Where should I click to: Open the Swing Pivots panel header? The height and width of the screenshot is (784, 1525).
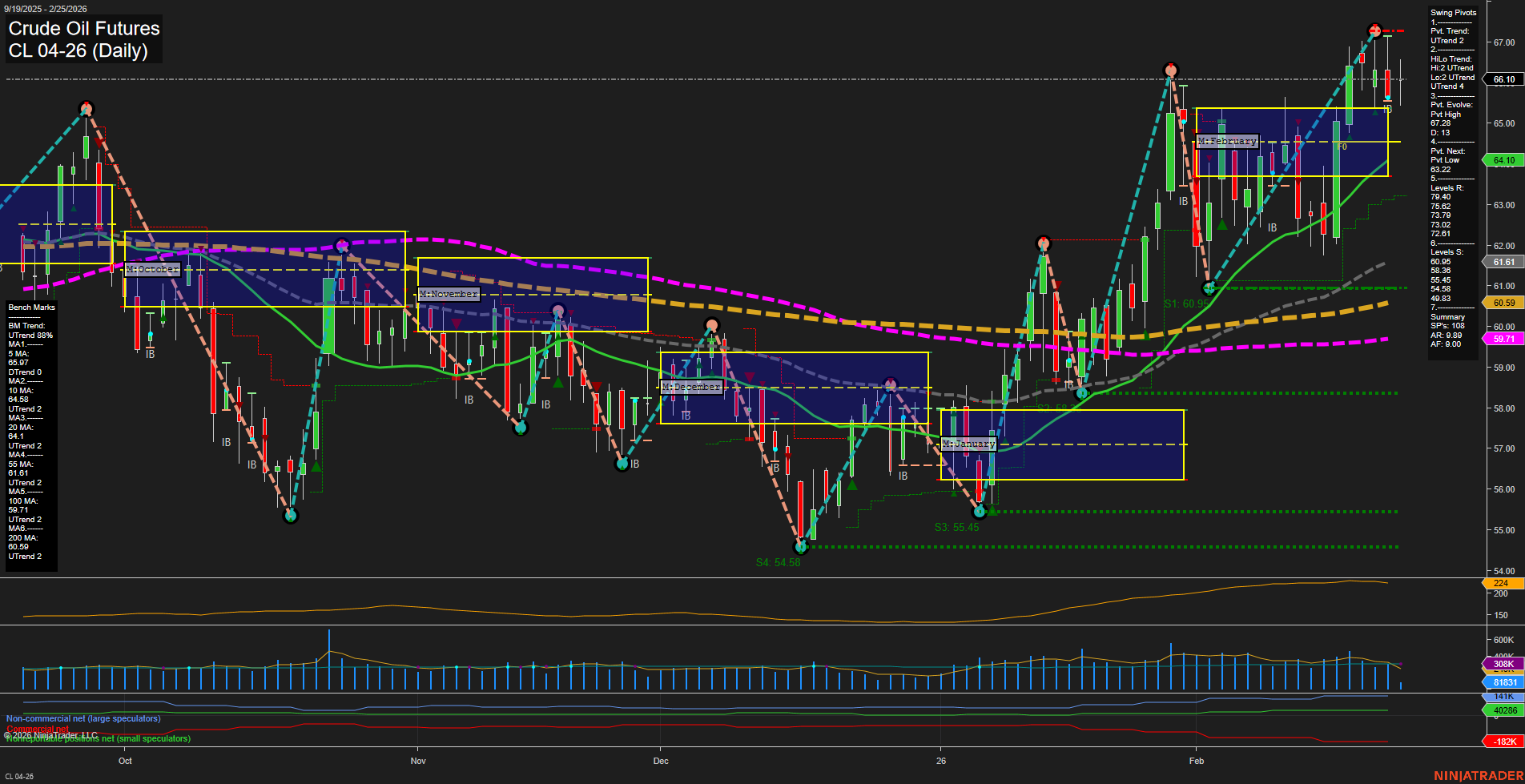click(1452, 12)
